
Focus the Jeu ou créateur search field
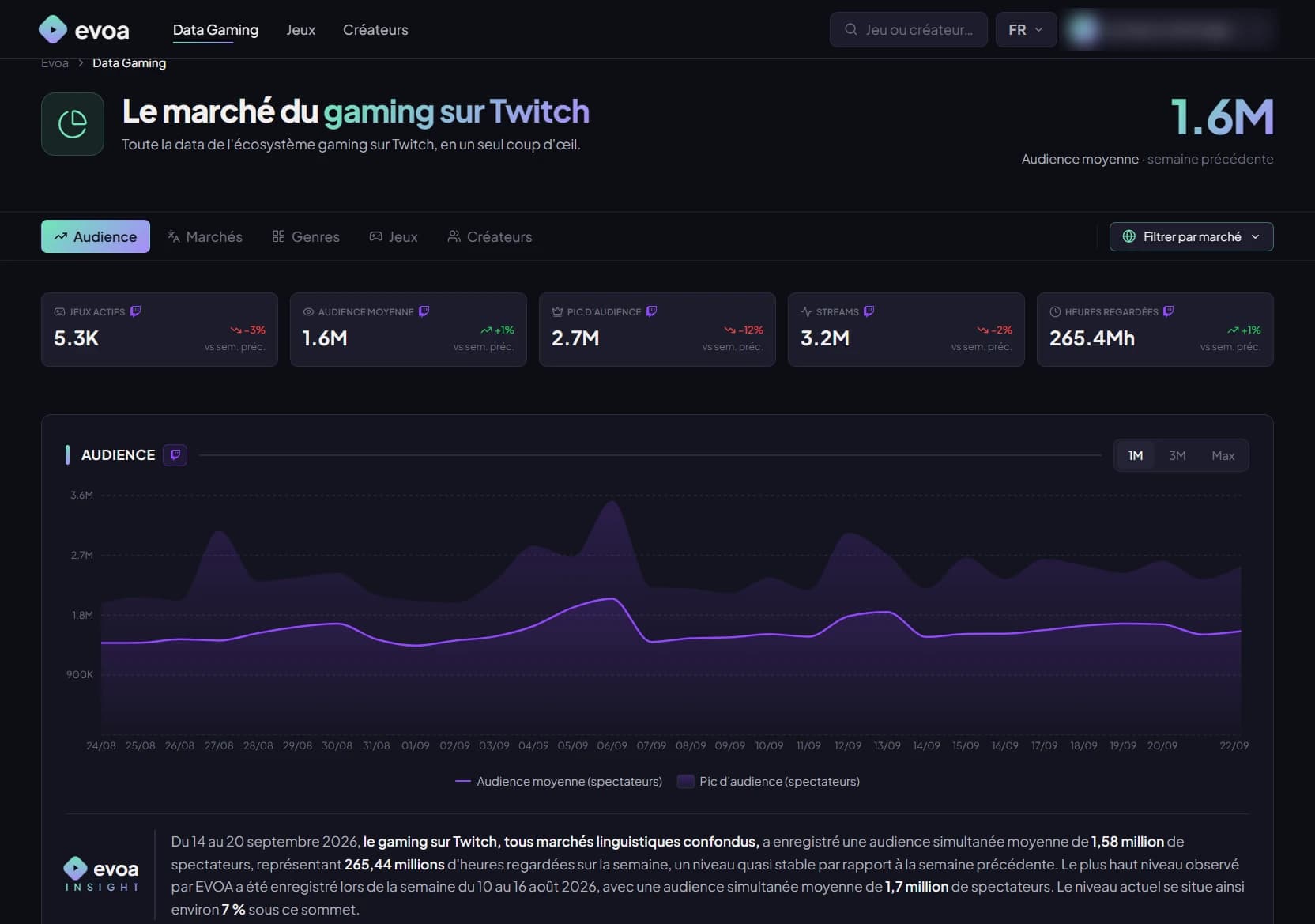[x=909, y=29]
